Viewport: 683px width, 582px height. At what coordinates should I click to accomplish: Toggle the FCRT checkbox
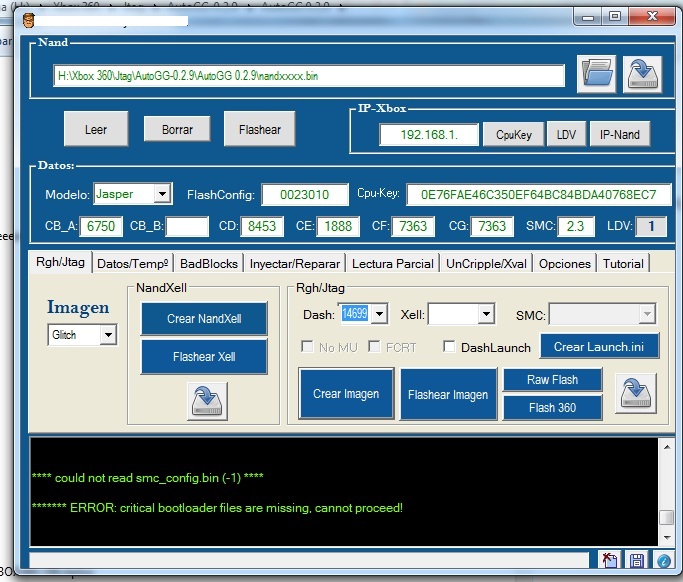pyautogui.click(x=374, y=347)
